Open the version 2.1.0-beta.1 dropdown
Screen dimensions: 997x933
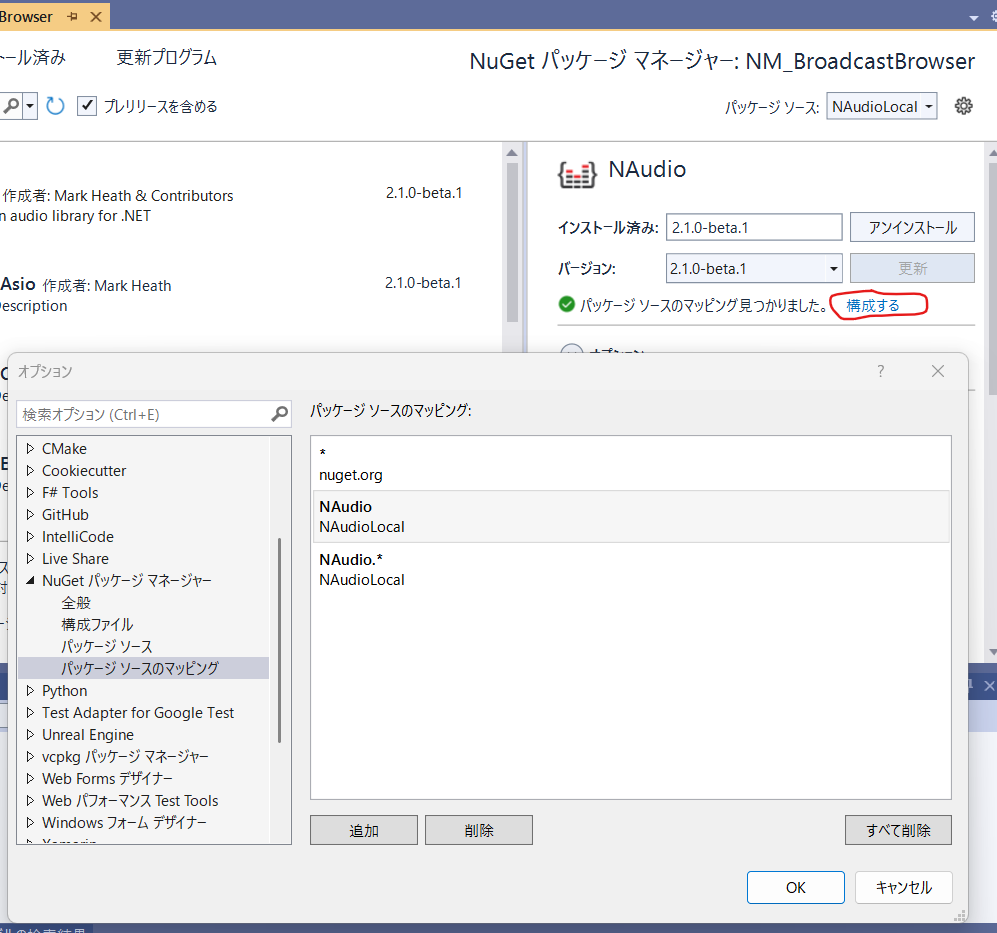pos(833,268)
